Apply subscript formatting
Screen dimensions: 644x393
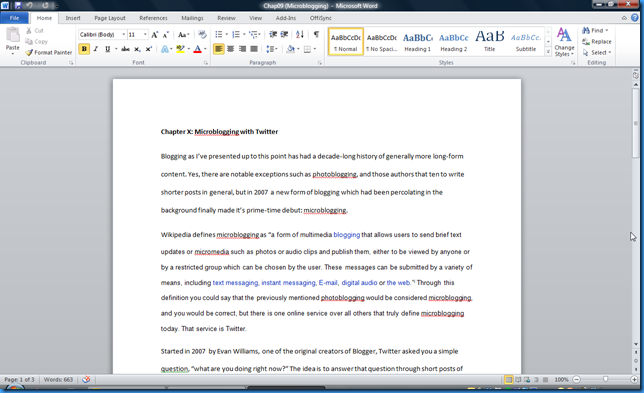[x=137, y=49]
